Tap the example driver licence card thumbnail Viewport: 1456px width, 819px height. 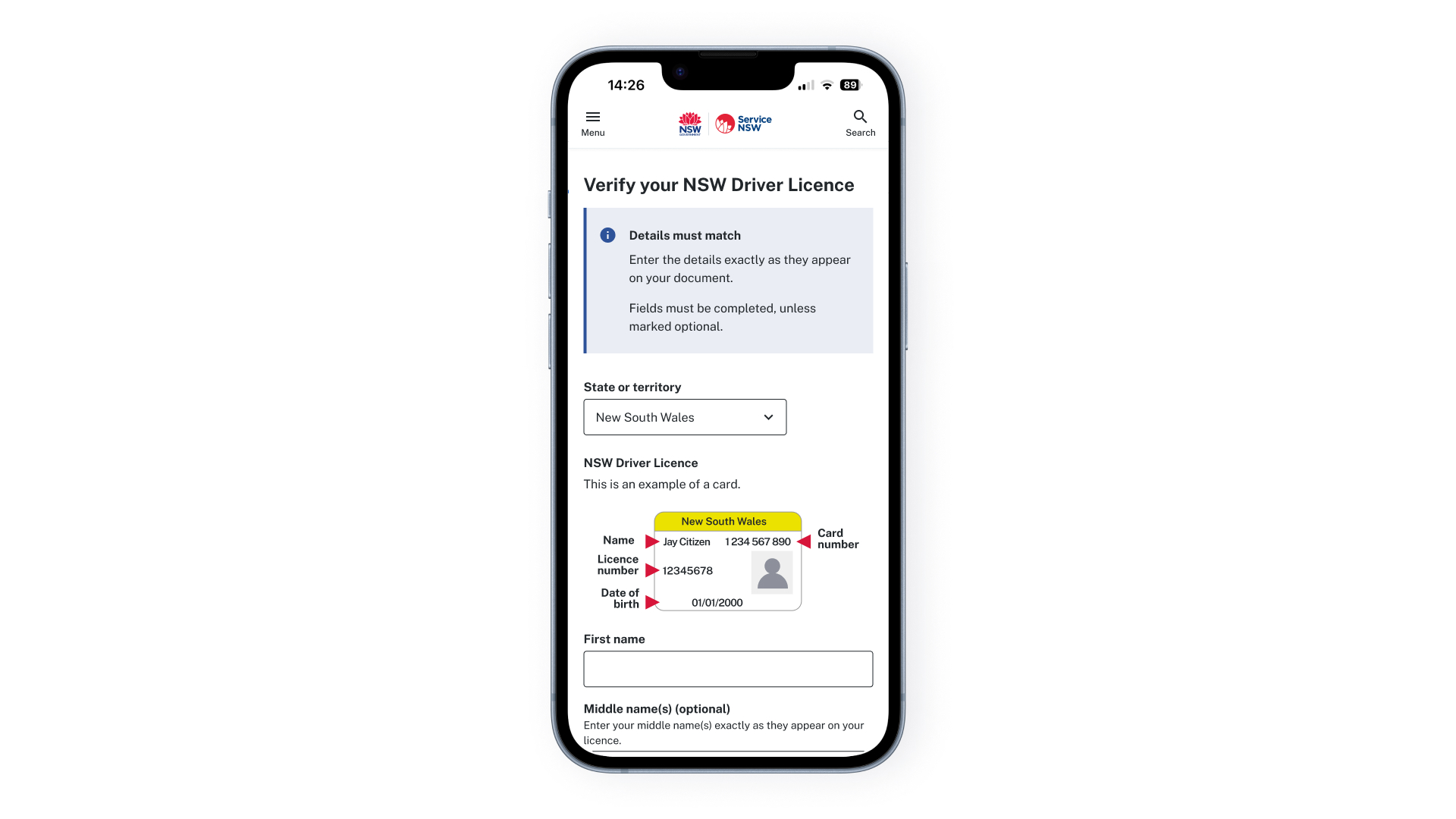point(727,562)
